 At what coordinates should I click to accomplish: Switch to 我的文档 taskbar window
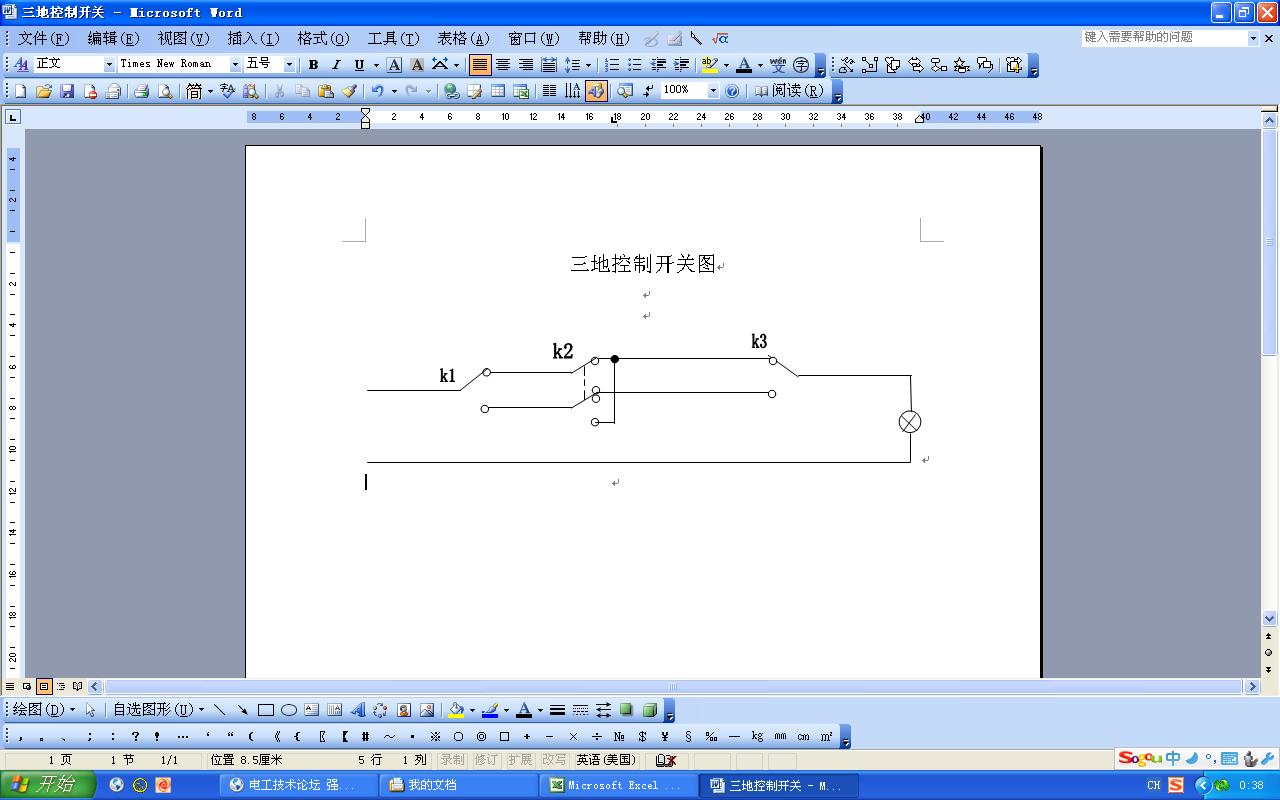[458, 785]
